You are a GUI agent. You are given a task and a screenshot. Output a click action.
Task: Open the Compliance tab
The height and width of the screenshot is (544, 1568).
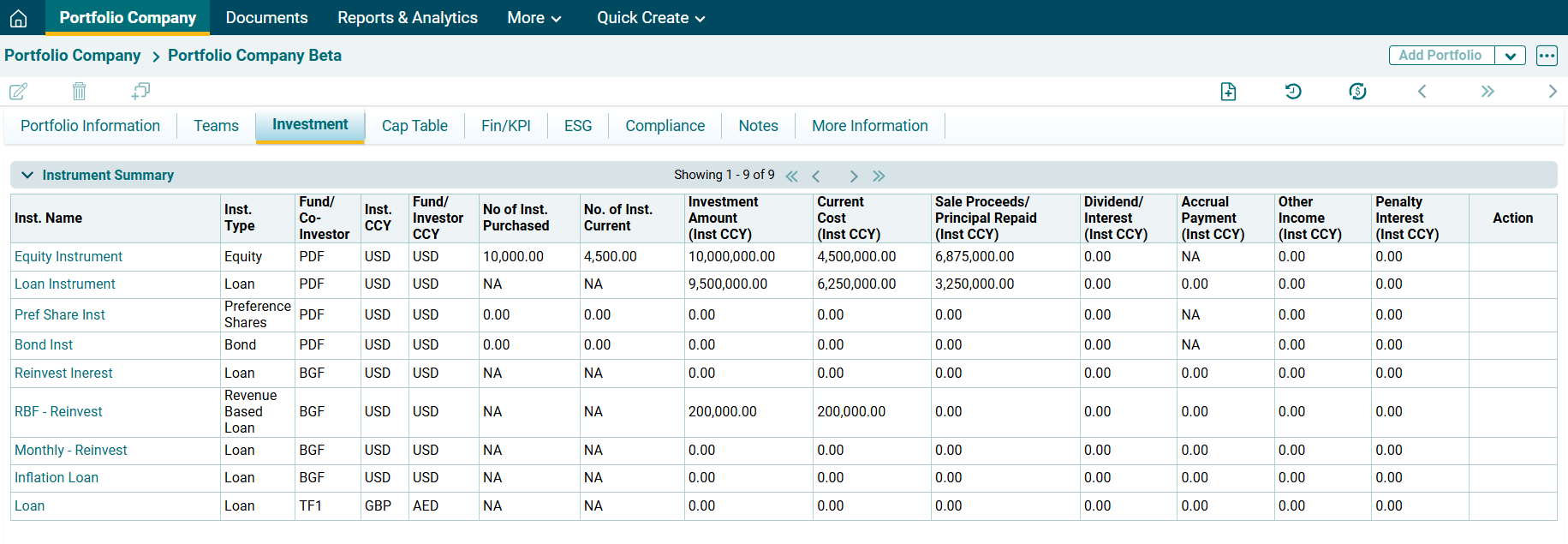point(665,126)
